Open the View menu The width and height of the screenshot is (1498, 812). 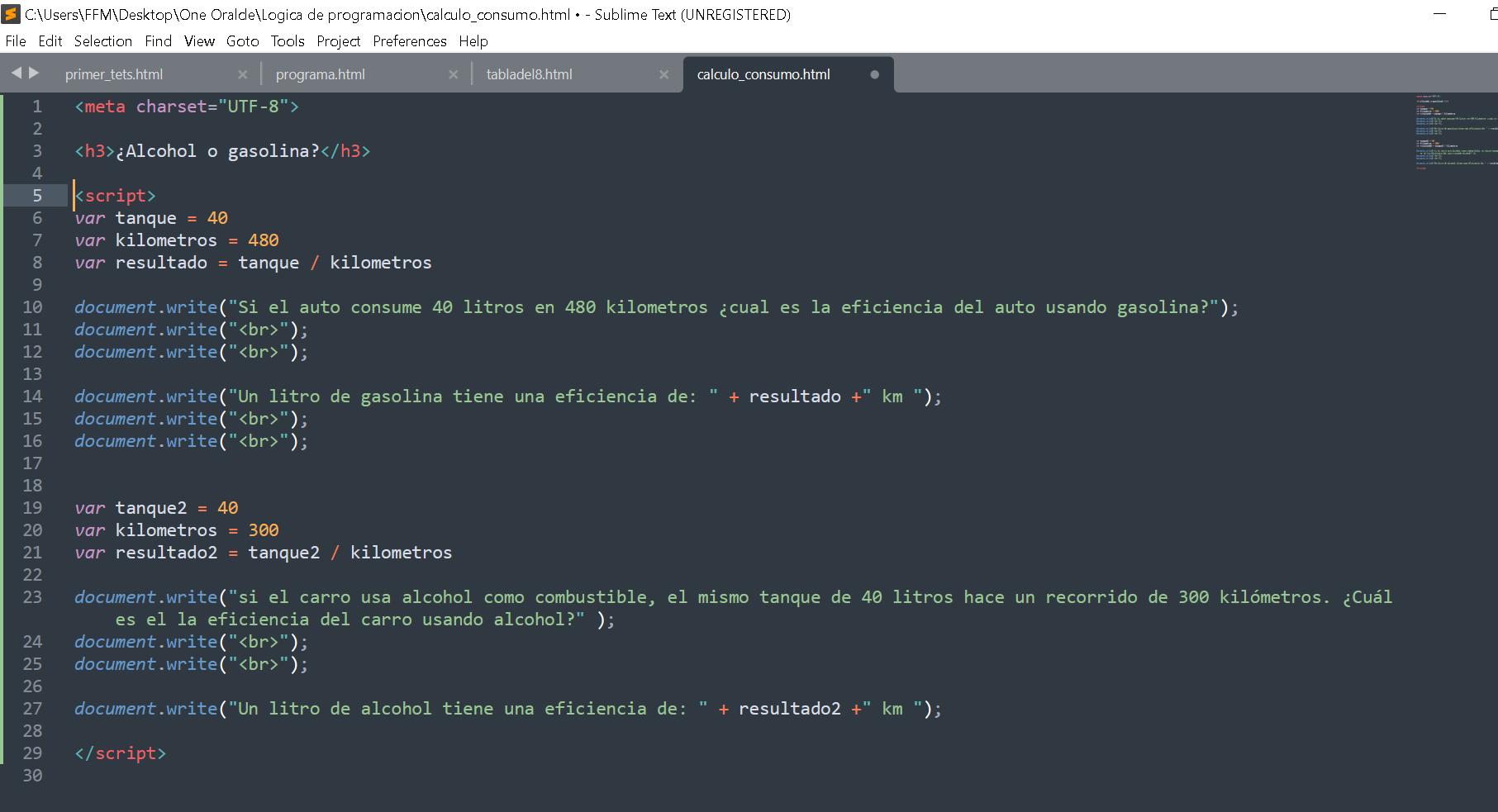click(x=199, y=41)
